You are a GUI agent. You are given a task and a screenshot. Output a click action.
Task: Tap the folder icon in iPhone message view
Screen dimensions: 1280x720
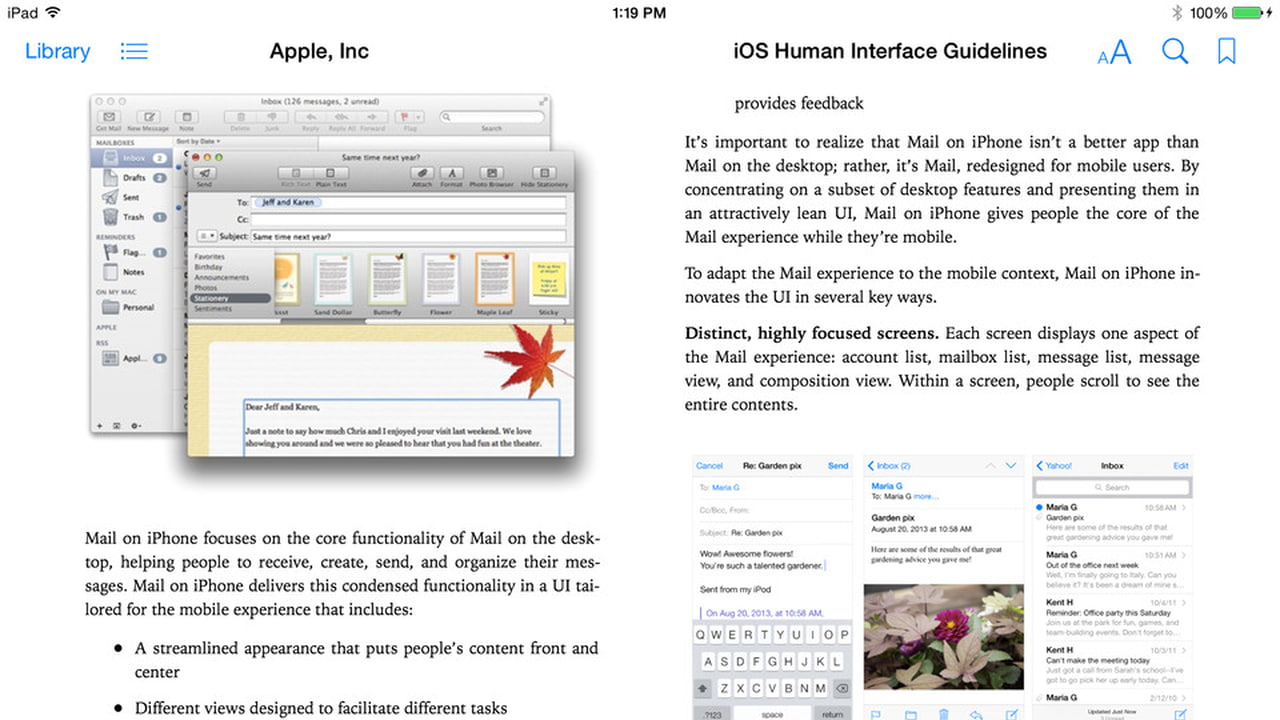click(x=910, y=713)
